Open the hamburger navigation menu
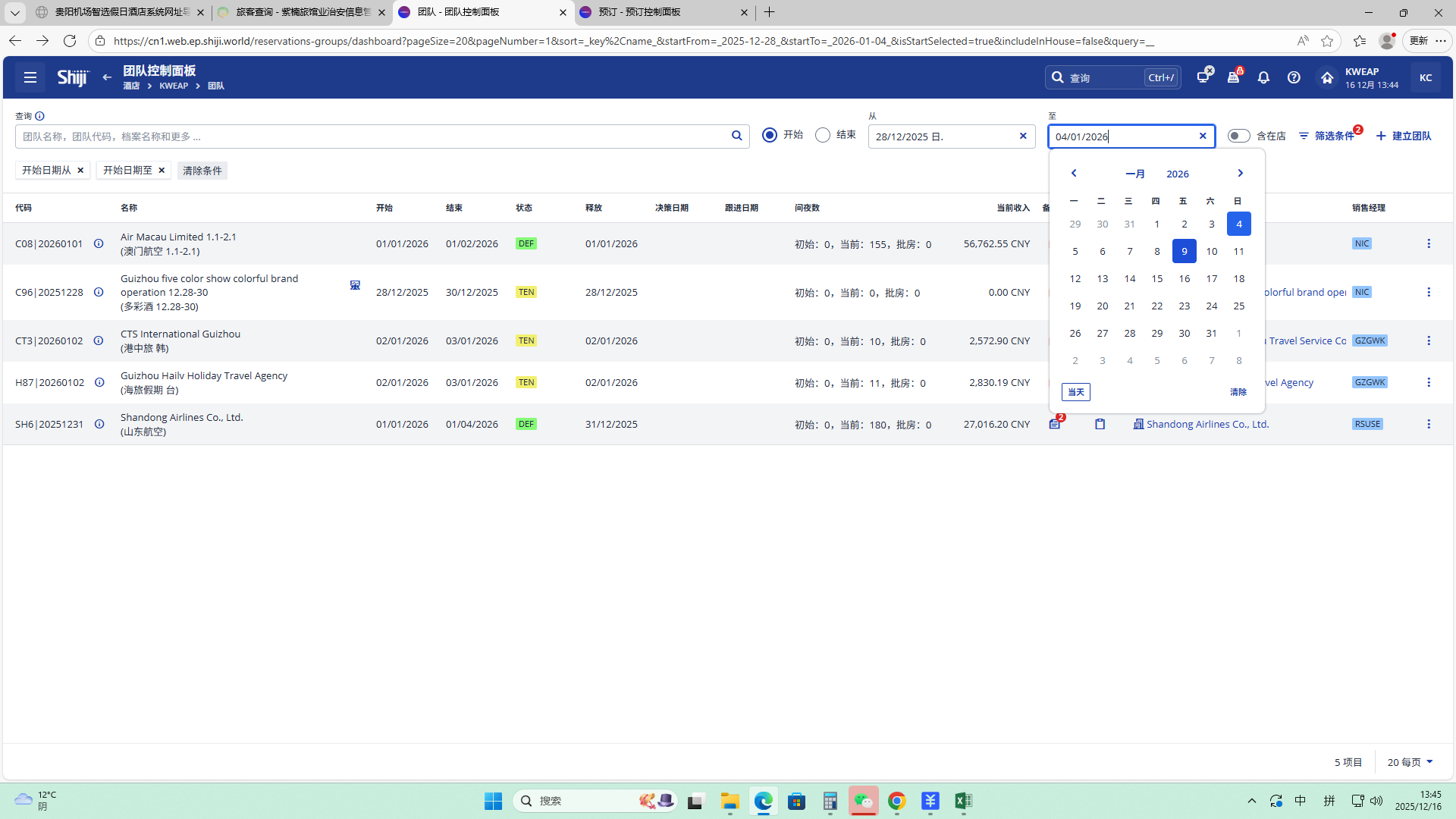Viewport: 1456px width, 819px height. [30, 77]
